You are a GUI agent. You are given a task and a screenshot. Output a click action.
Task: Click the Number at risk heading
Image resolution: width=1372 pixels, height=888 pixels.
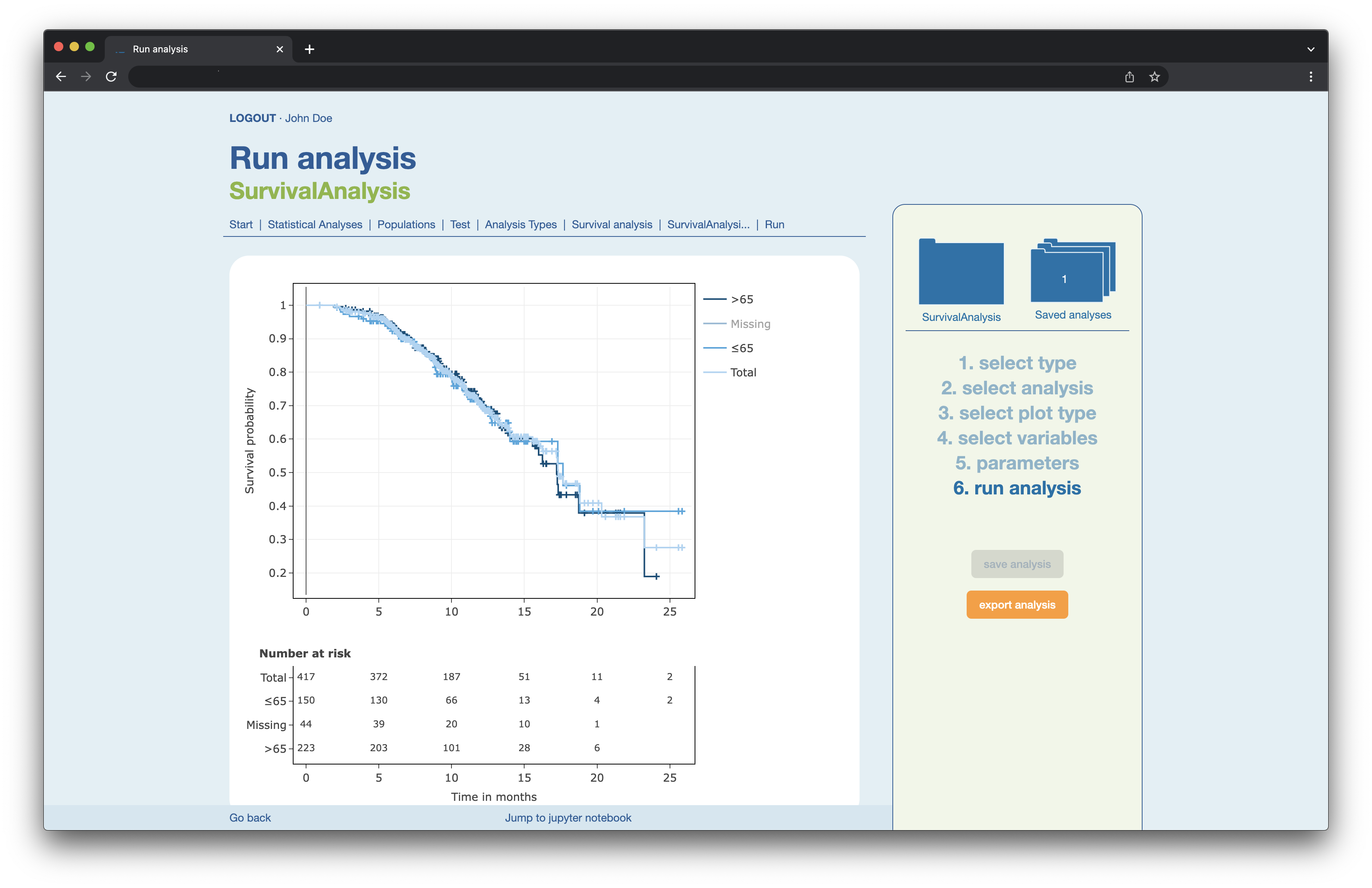(305, 653)
